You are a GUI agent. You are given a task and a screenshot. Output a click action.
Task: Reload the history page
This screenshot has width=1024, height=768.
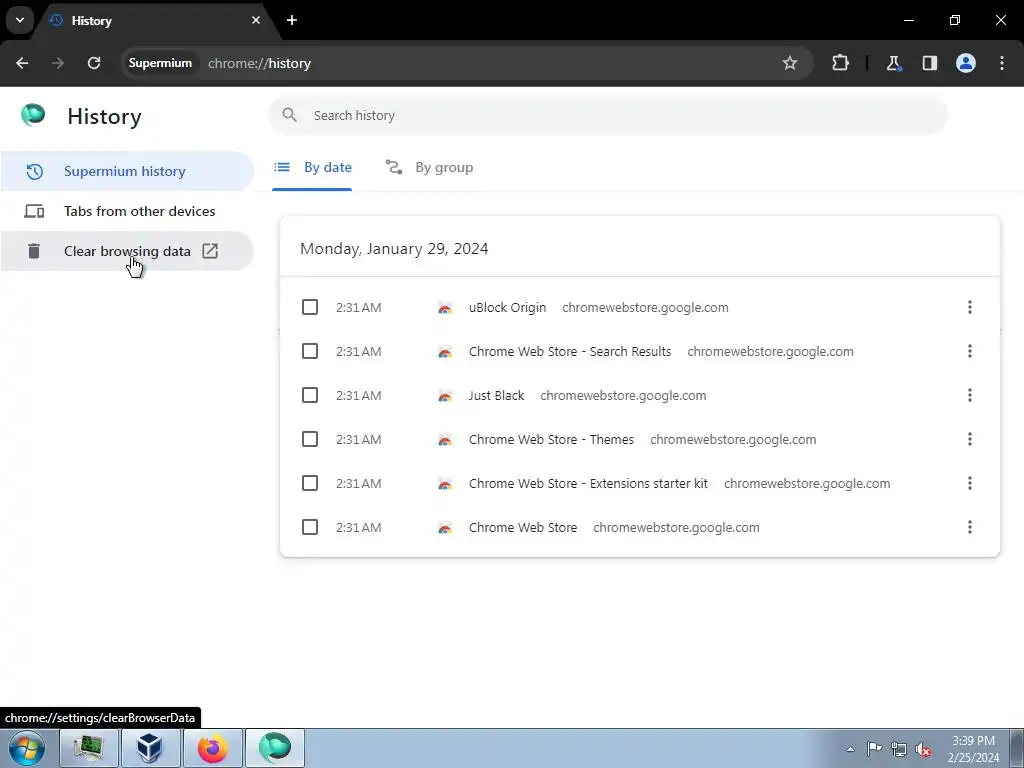point(94,63)
